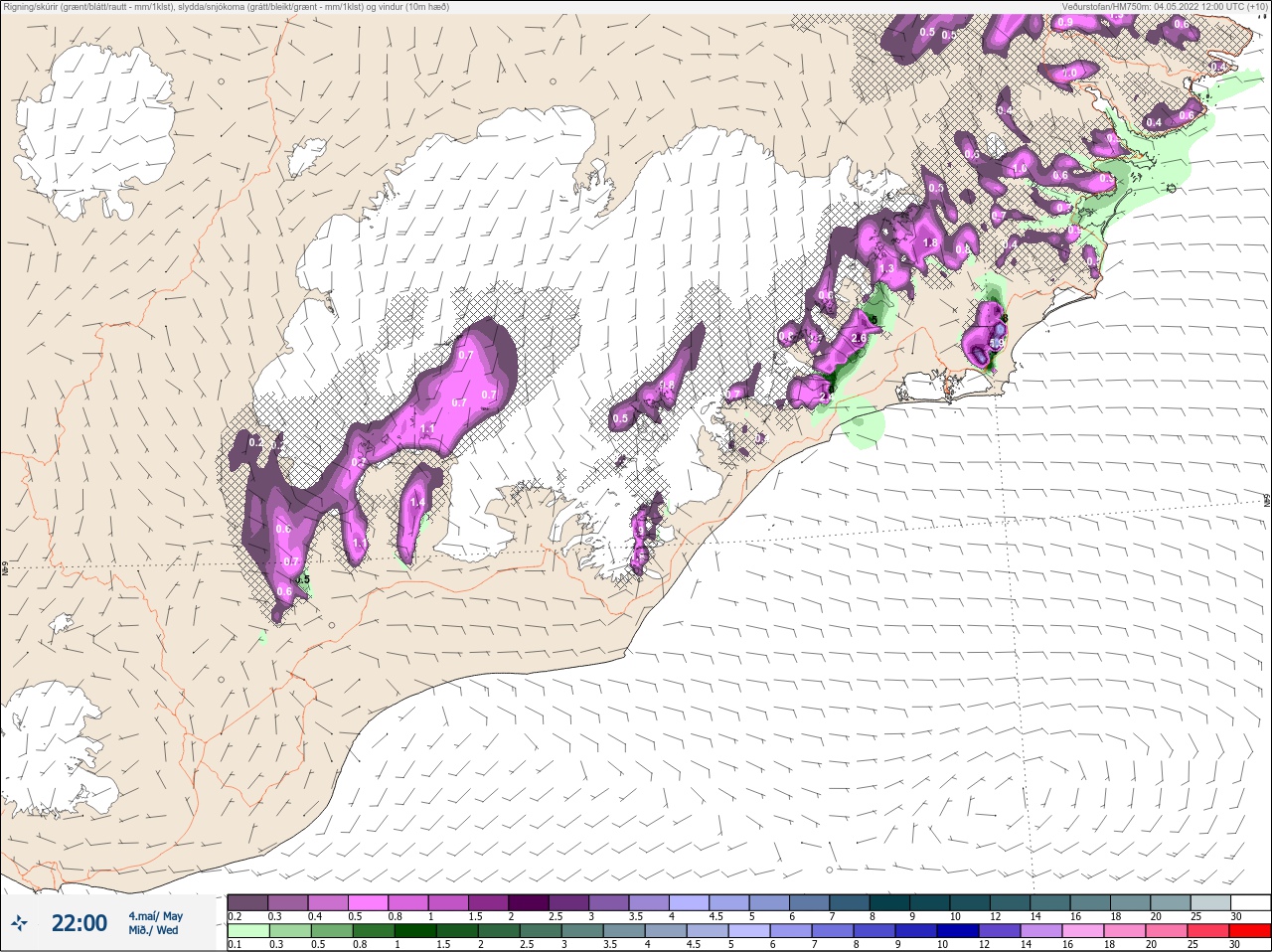Select lower legend swatch between 1 and 1.5
This screenshot has width=1272, height=952.
[415, 931]
